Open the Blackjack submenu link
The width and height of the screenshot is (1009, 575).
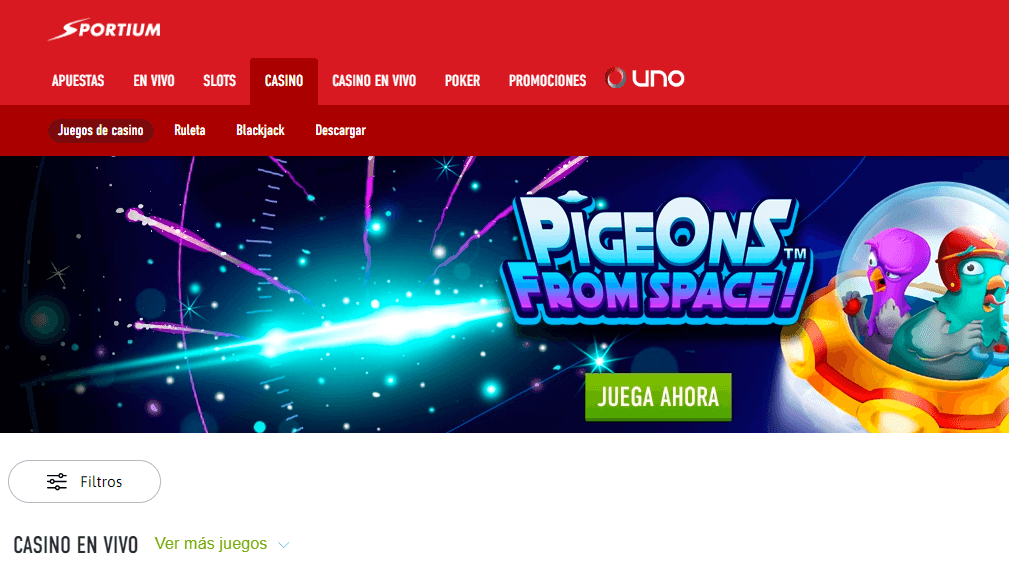pos(260,131)
